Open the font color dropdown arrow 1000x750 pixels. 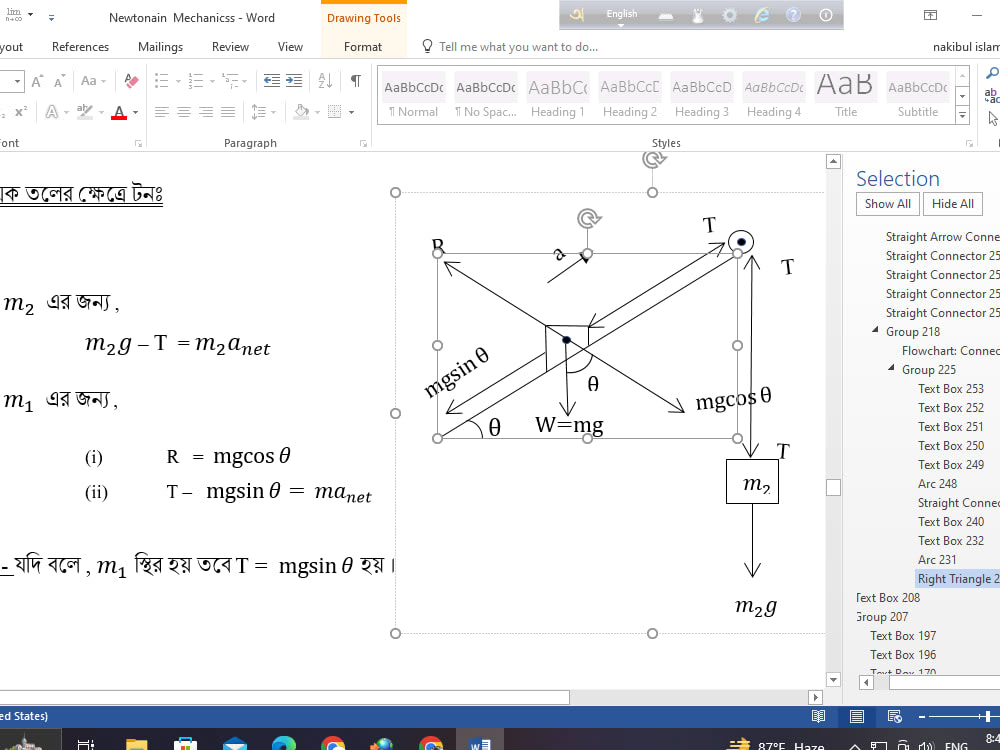coord(135,112)
